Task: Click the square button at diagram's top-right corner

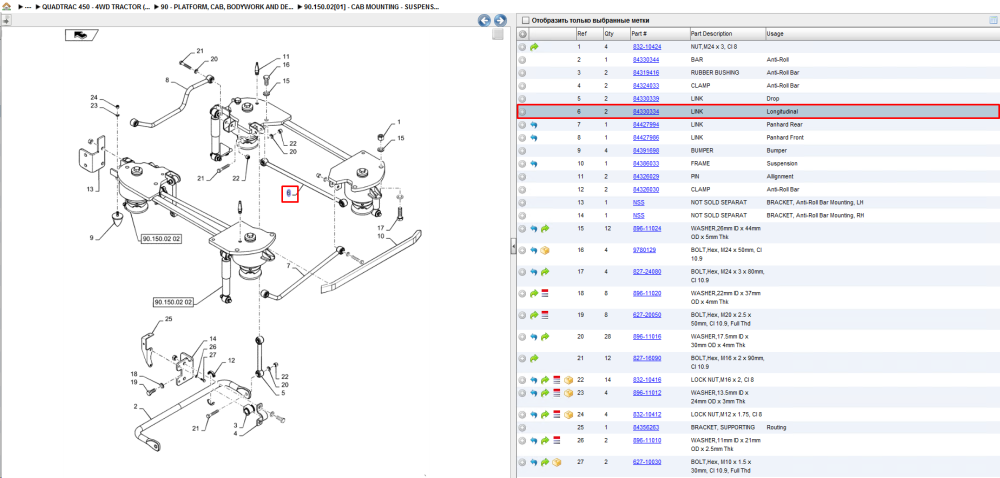Action: (x=498, y=34)
